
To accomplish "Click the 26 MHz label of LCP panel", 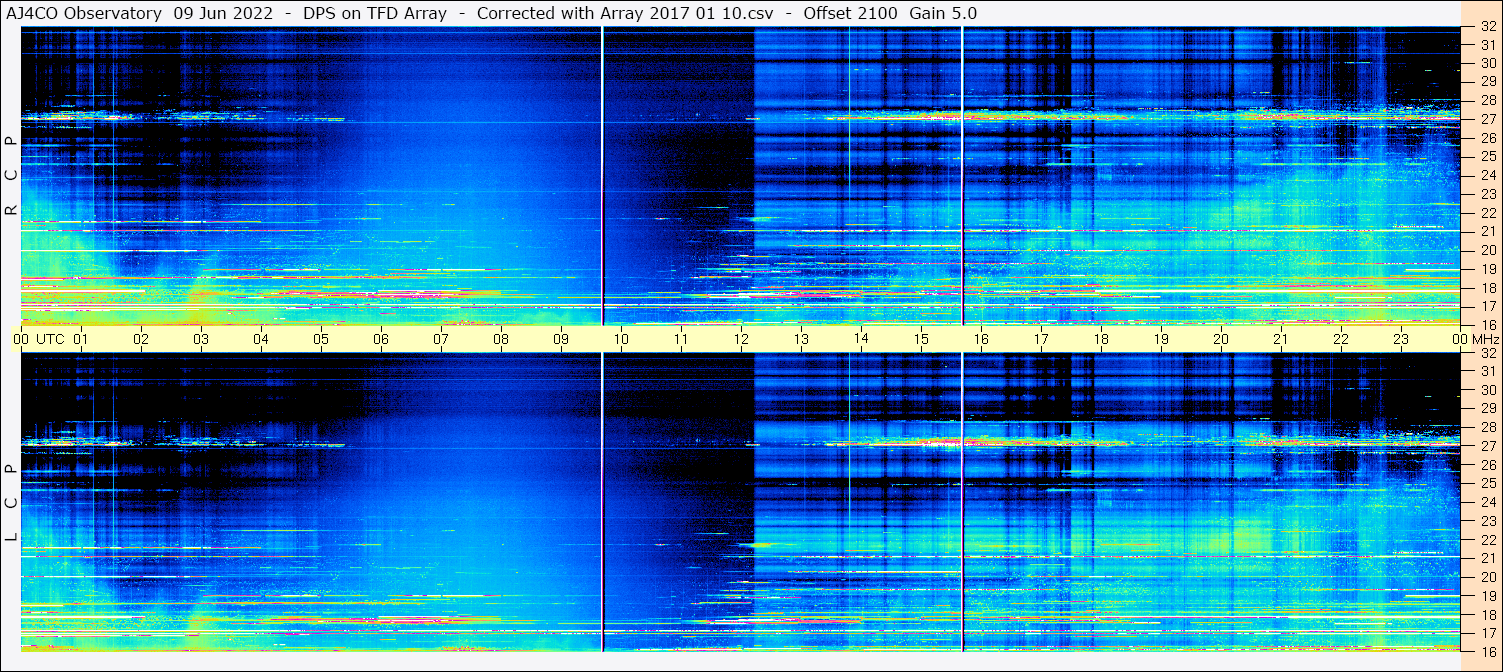I will (1487, 464).
